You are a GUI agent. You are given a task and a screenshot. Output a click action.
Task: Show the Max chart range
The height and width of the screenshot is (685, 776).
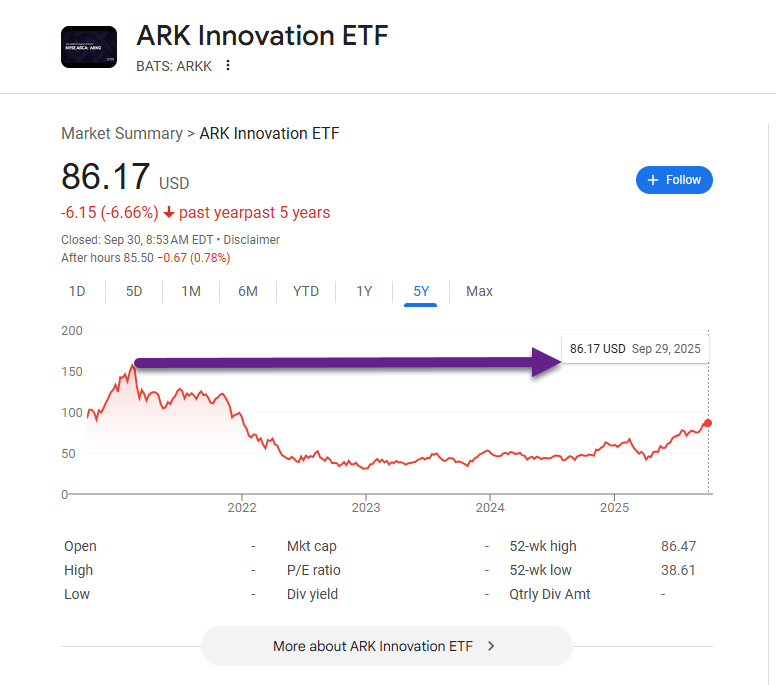[x=479, y=291]
